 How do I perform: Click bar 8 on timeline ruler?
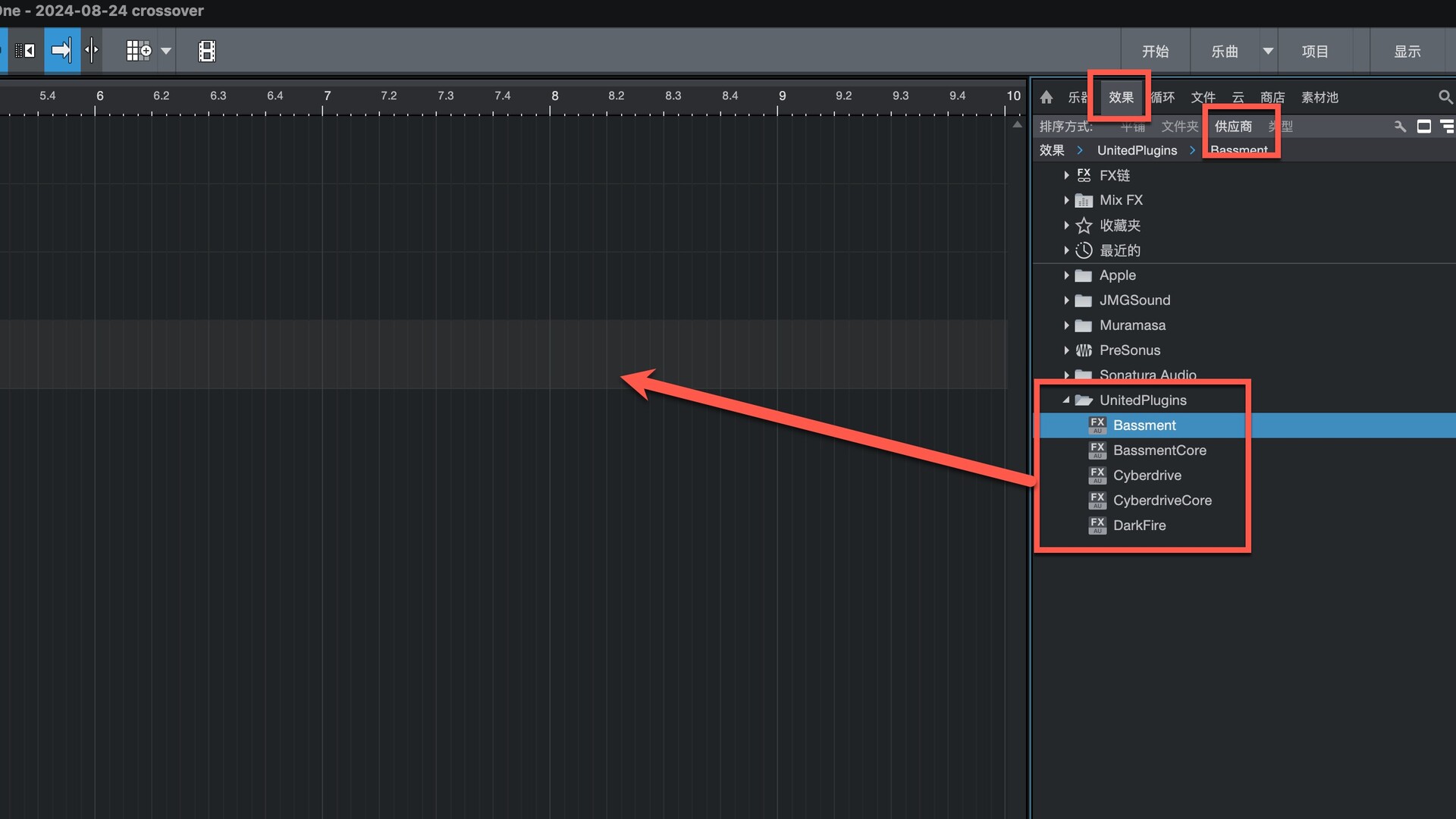point(554,96)
